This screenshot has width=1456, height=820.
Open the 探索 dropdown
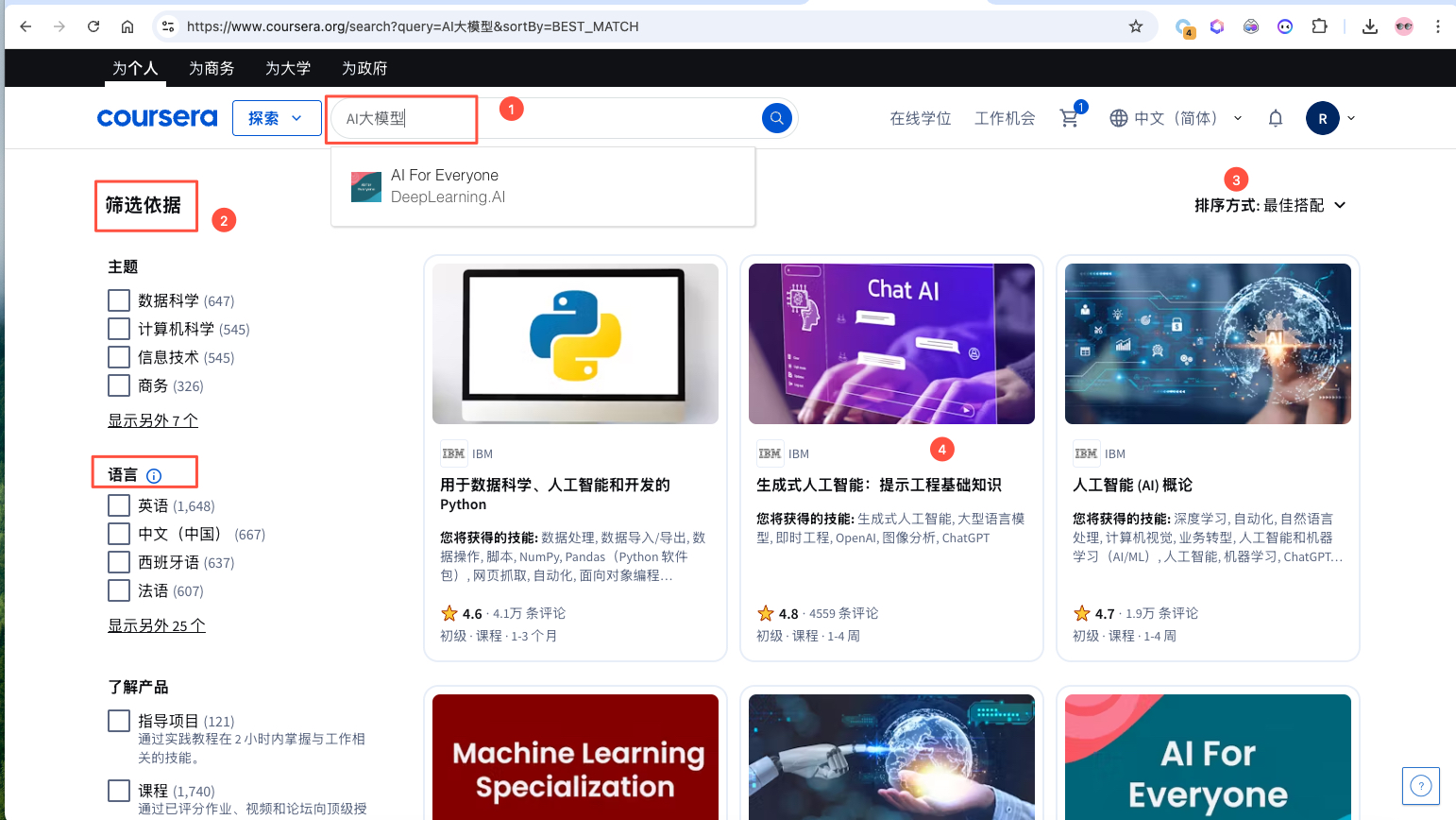(276, 118)
